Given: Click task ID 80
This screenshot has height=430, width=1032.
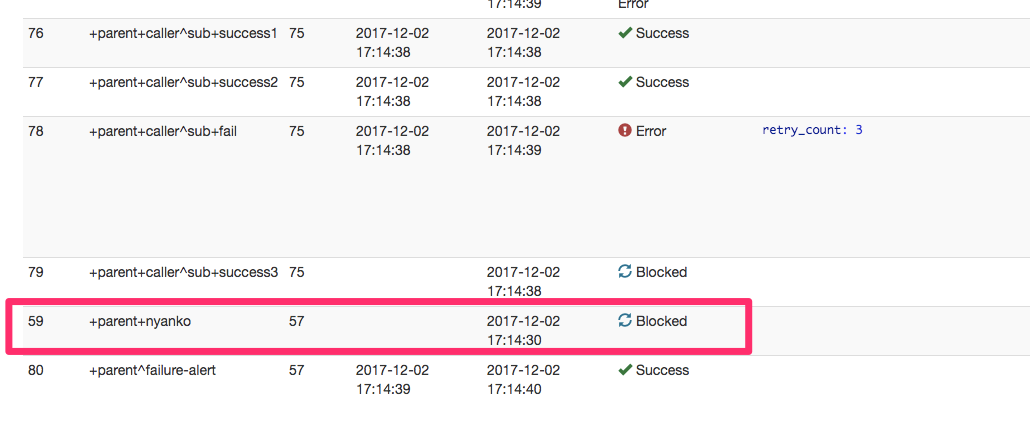Looking at the screenshot, I should click(36, 370).
